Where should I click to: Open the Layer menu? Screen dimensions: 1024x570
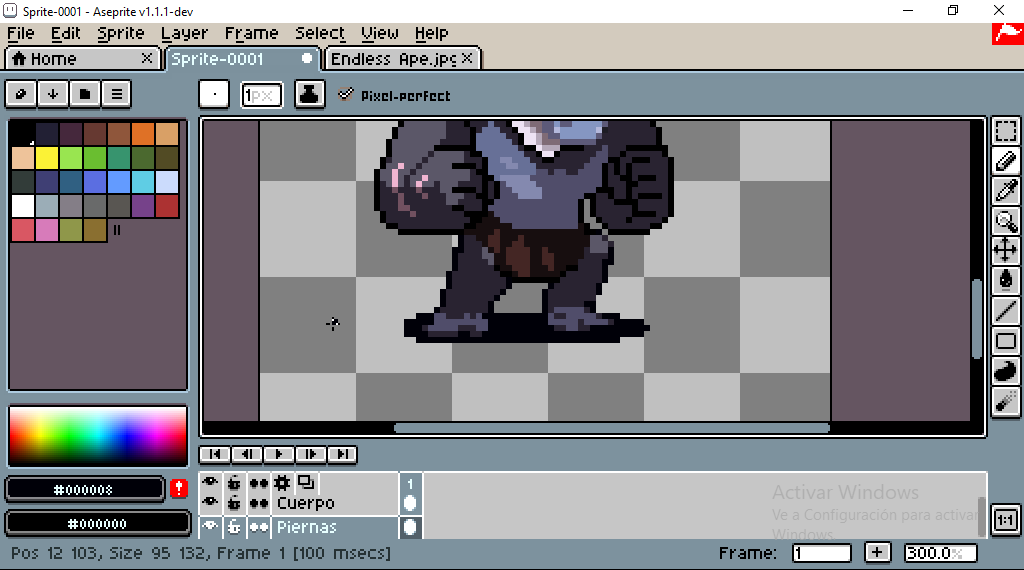[x=184, y=33]
